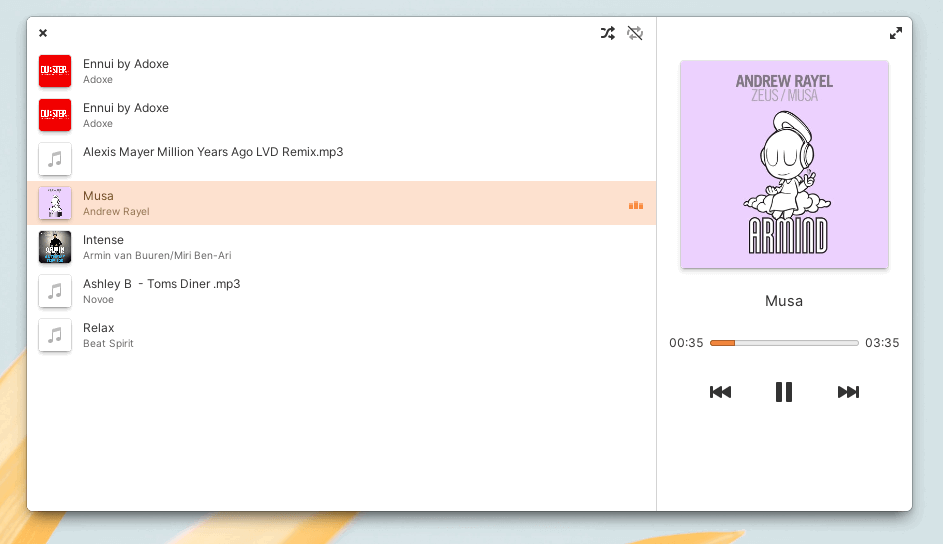Play Alexis Mayer Million Years Ago LVD Remix.mp3
Viewport: 943px width, 544px height.
coord(341,159)
